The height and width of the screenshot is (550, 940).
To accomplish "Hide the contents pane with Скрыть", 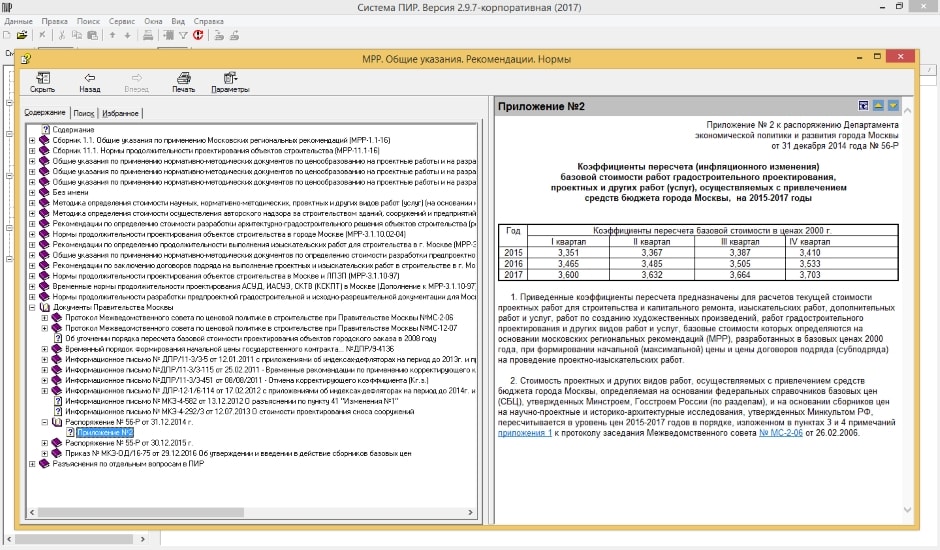I will point(43,82).
